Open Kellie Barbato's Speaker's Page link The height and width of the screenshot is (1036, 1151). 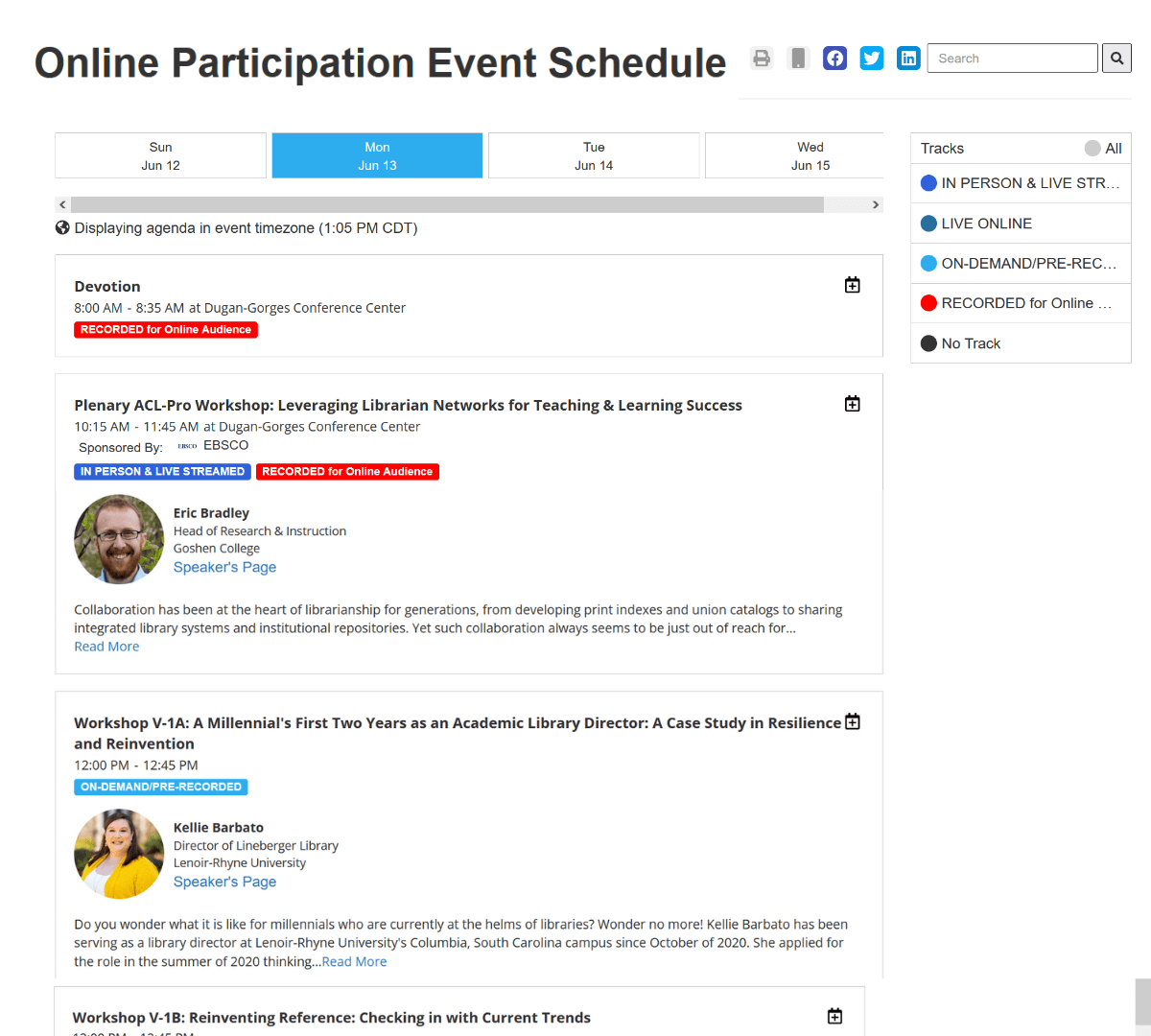pos(224,882)
